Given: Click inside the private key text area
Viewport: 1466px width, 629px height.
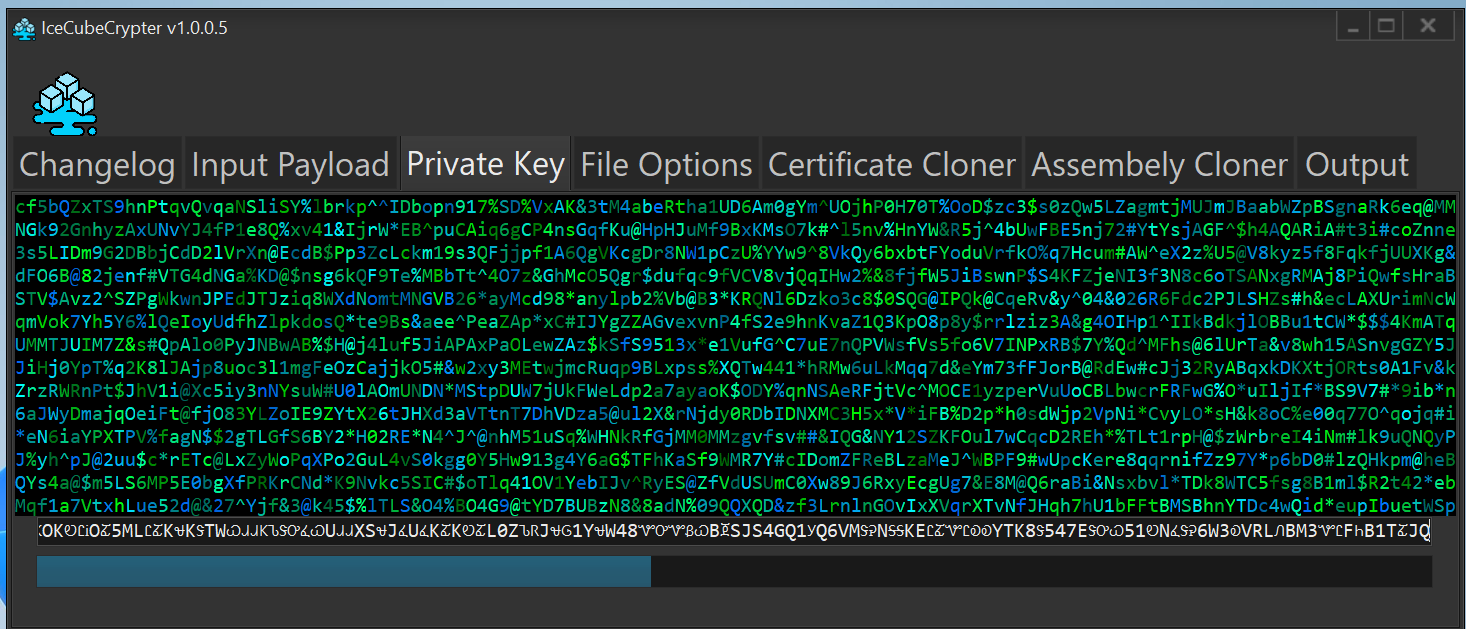Looking at the screenshot, I should [x=735, y=354].
